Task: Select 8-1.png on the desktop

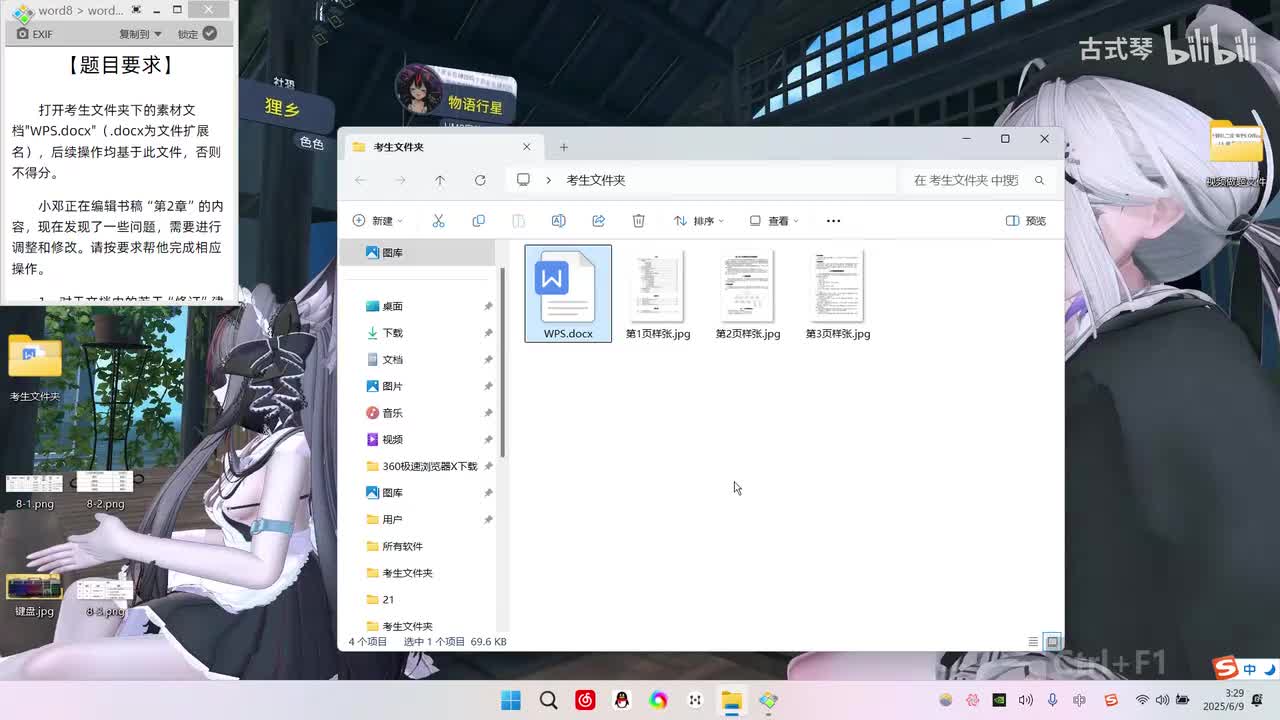Action: [x=35, y=490]
